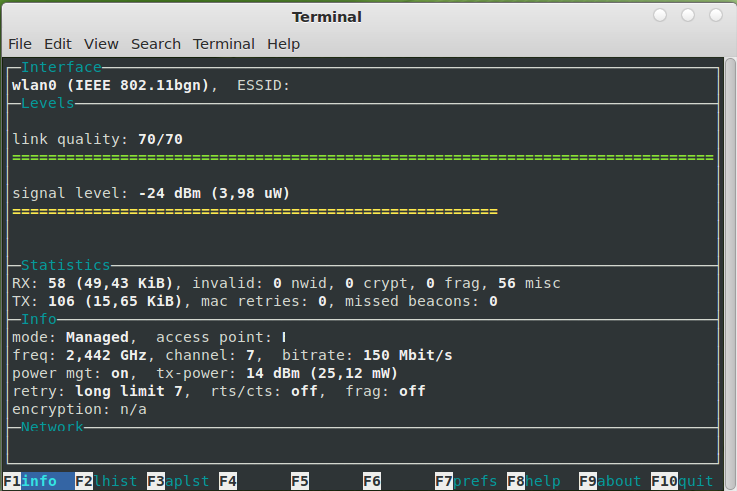
Task: Switch to the F3 aplst screen
Action: (178, 481)
